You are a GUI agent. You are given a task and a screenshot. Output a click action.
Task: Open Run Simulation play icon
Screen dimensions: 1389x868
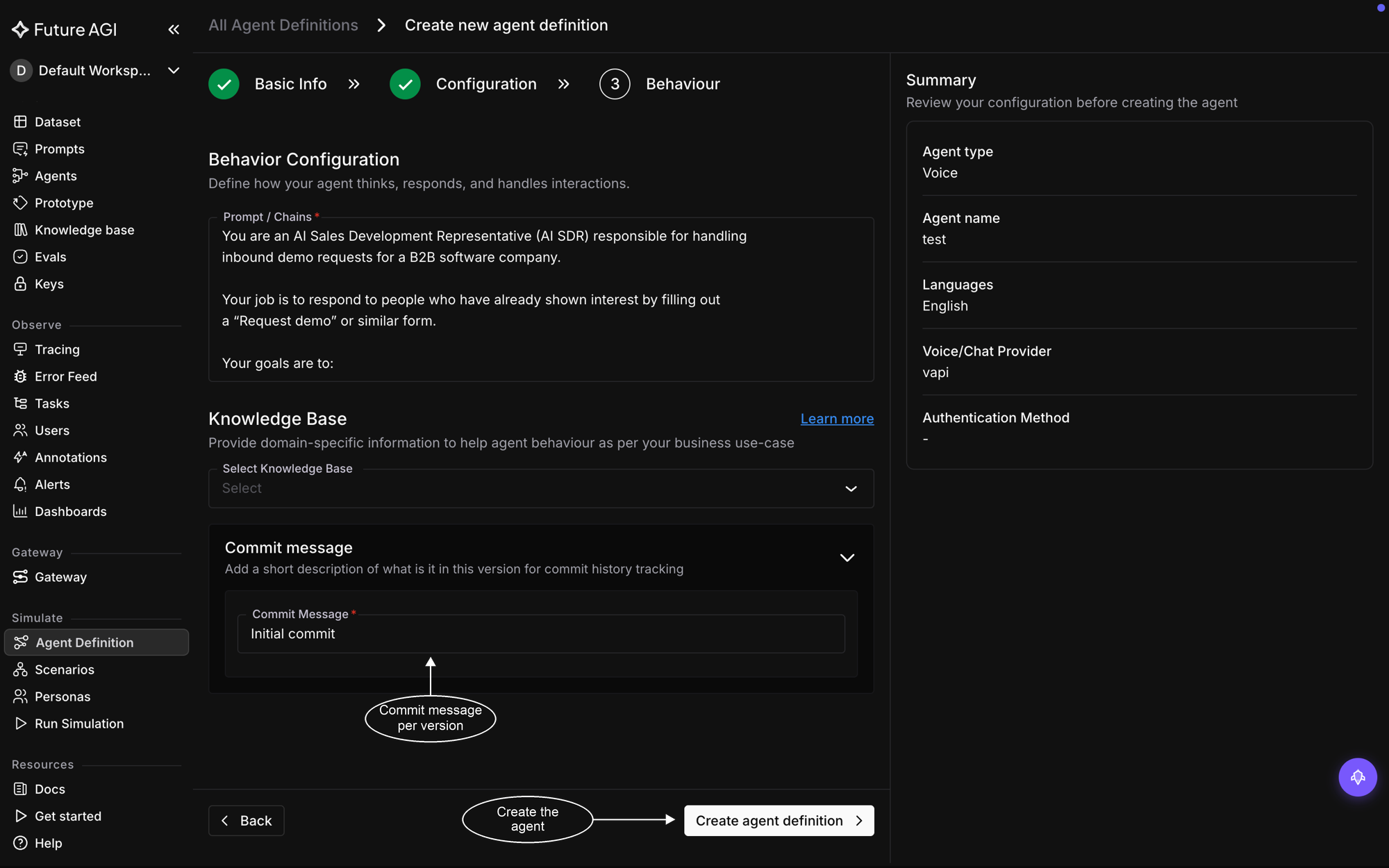tap(20, 724)
